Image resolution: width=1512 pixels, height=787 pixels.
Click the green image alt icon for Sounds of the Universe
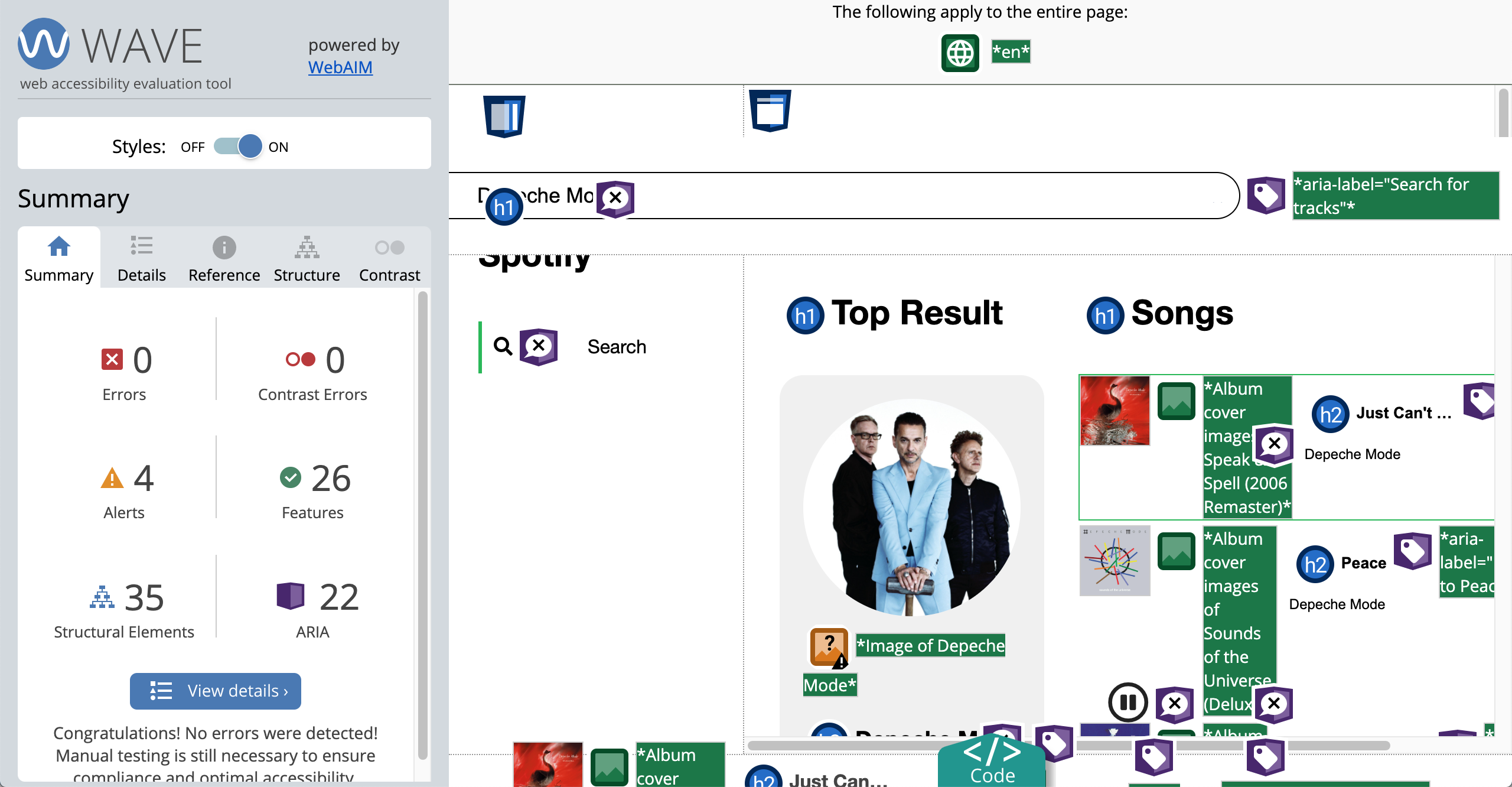[1176, 551]
